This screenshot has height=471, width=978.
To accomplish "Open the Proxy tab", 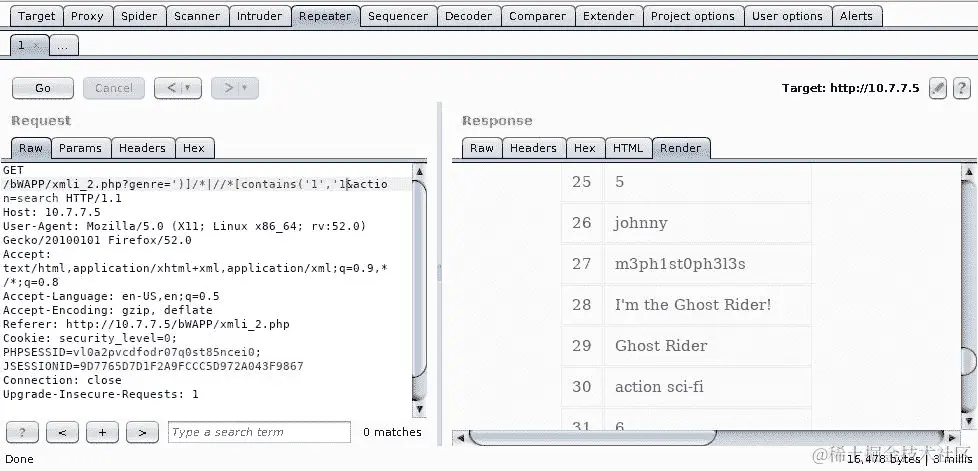I will [x=87, y=16].
